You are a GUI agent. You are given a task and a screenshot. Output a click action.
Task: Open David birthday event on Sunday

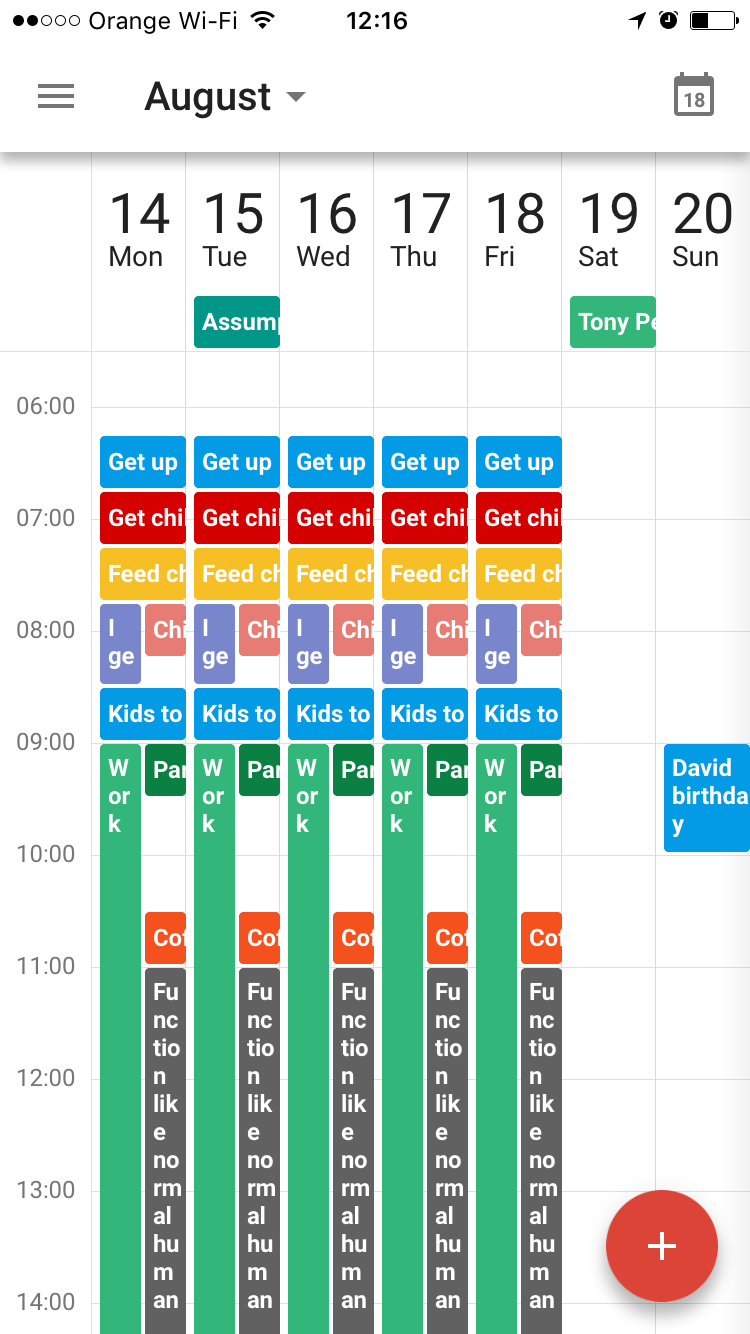[x=706, y=797]
